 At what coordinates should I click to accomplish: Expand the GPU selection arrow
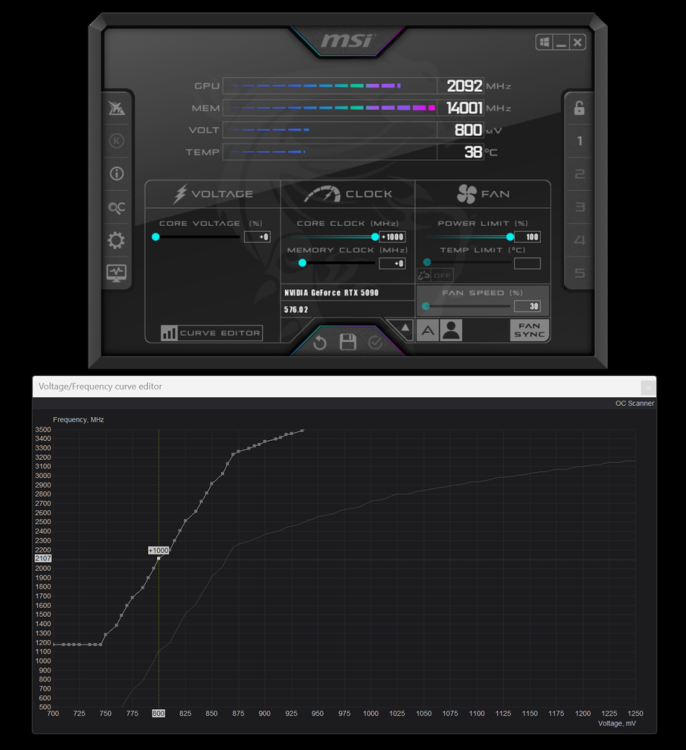(405, 328)
